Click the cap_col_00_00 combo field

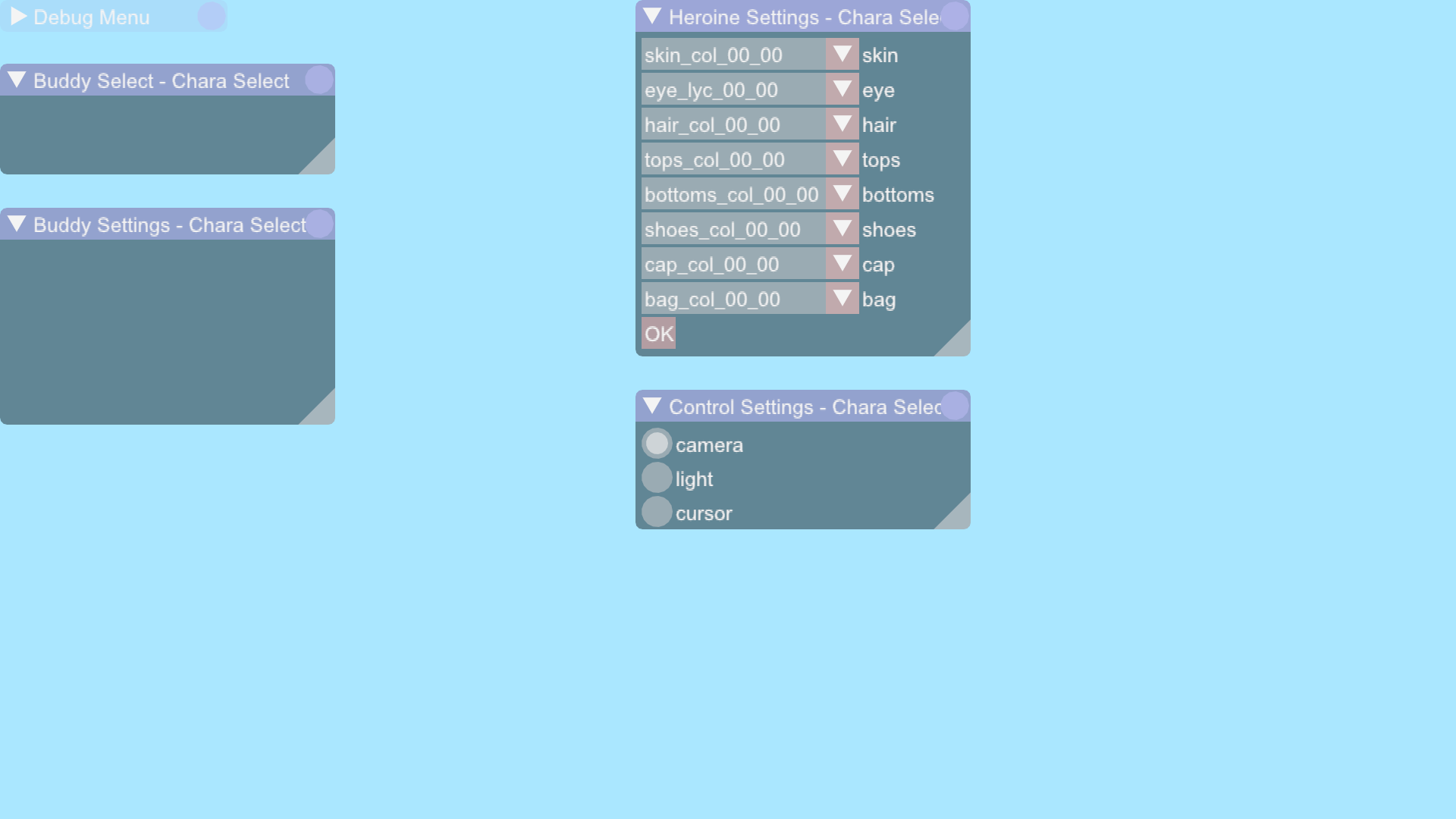click(x=734, y=263)
